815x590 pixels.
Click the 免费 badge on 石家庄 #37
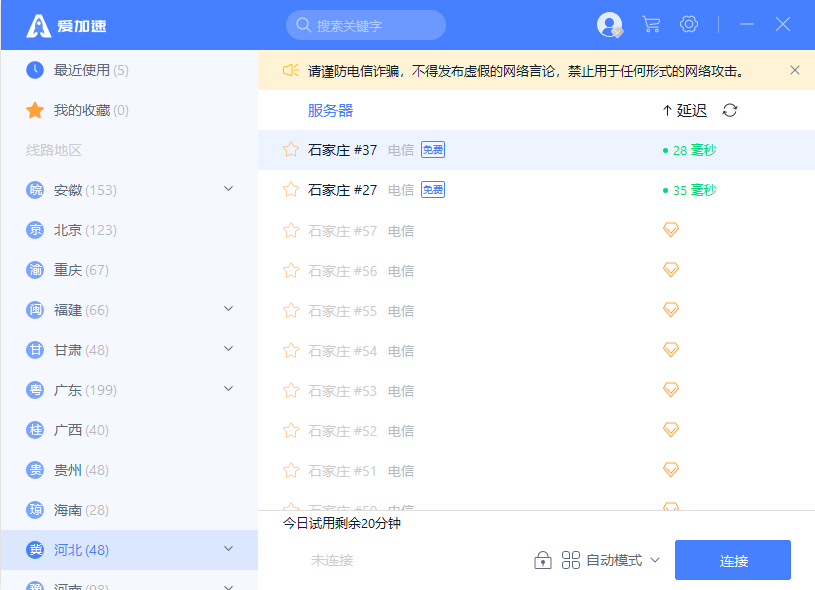(431, 149)
